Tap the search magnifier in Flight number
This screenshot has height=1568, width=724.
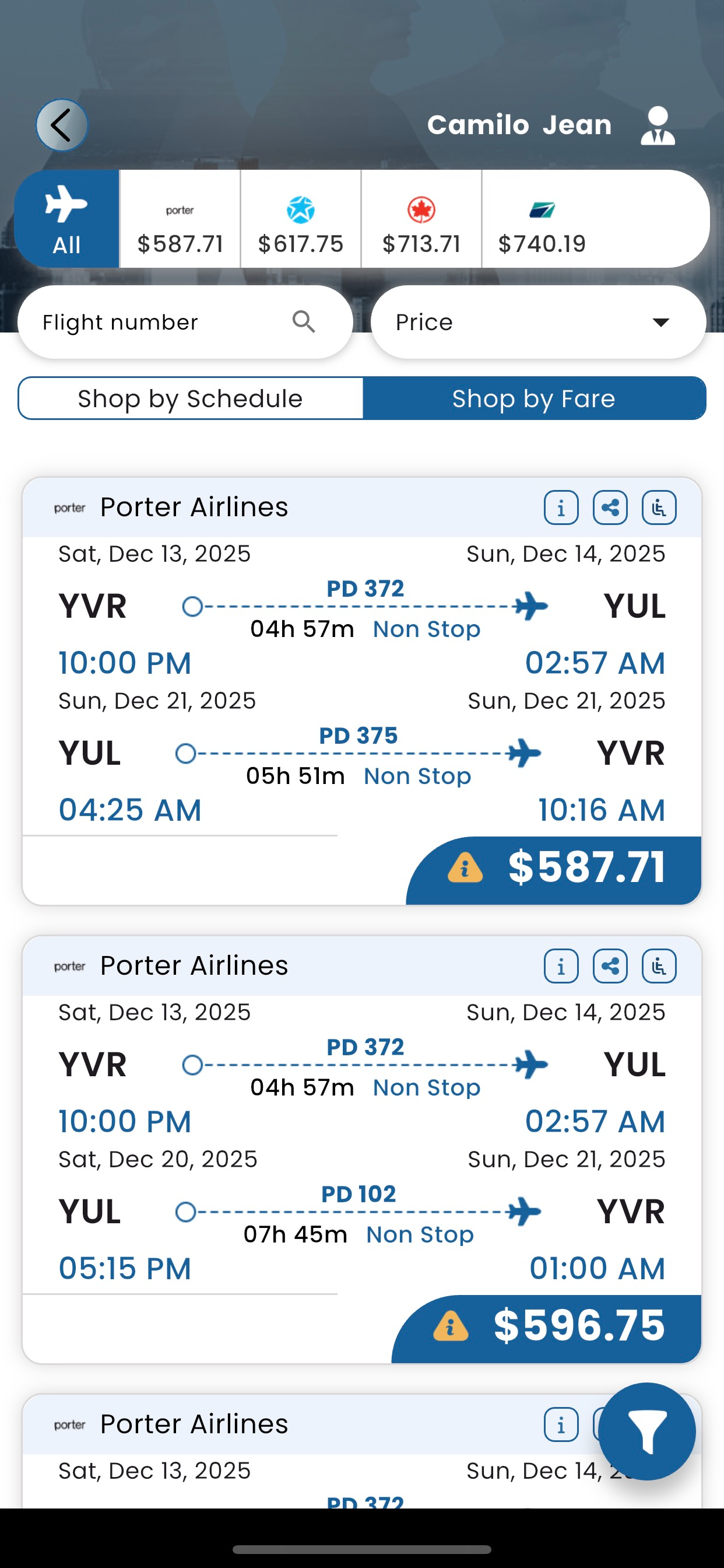(x=304, y=321)
